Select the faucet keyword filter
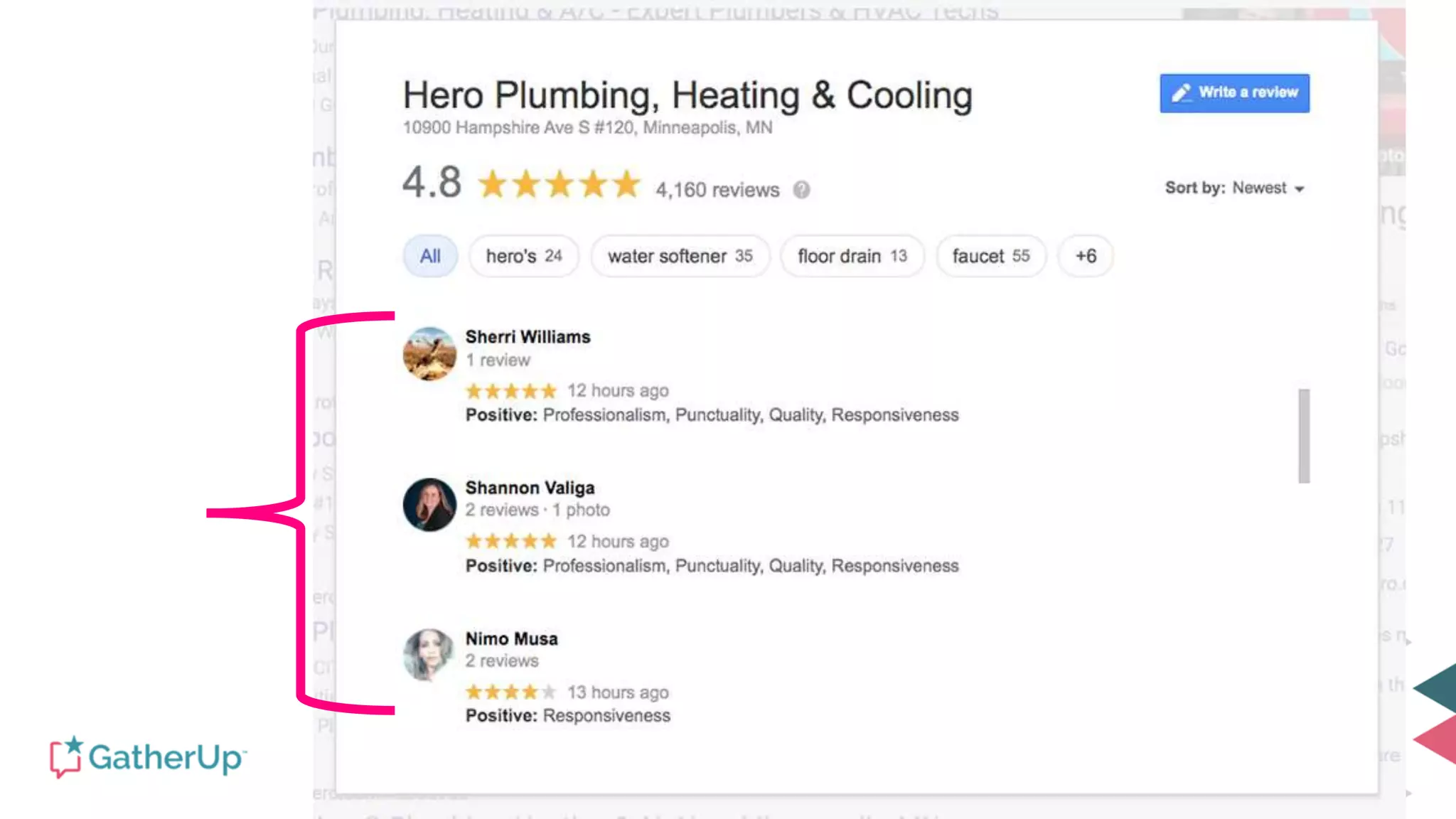The width and height of the screenshot is (1456, 819). point(990,256)
